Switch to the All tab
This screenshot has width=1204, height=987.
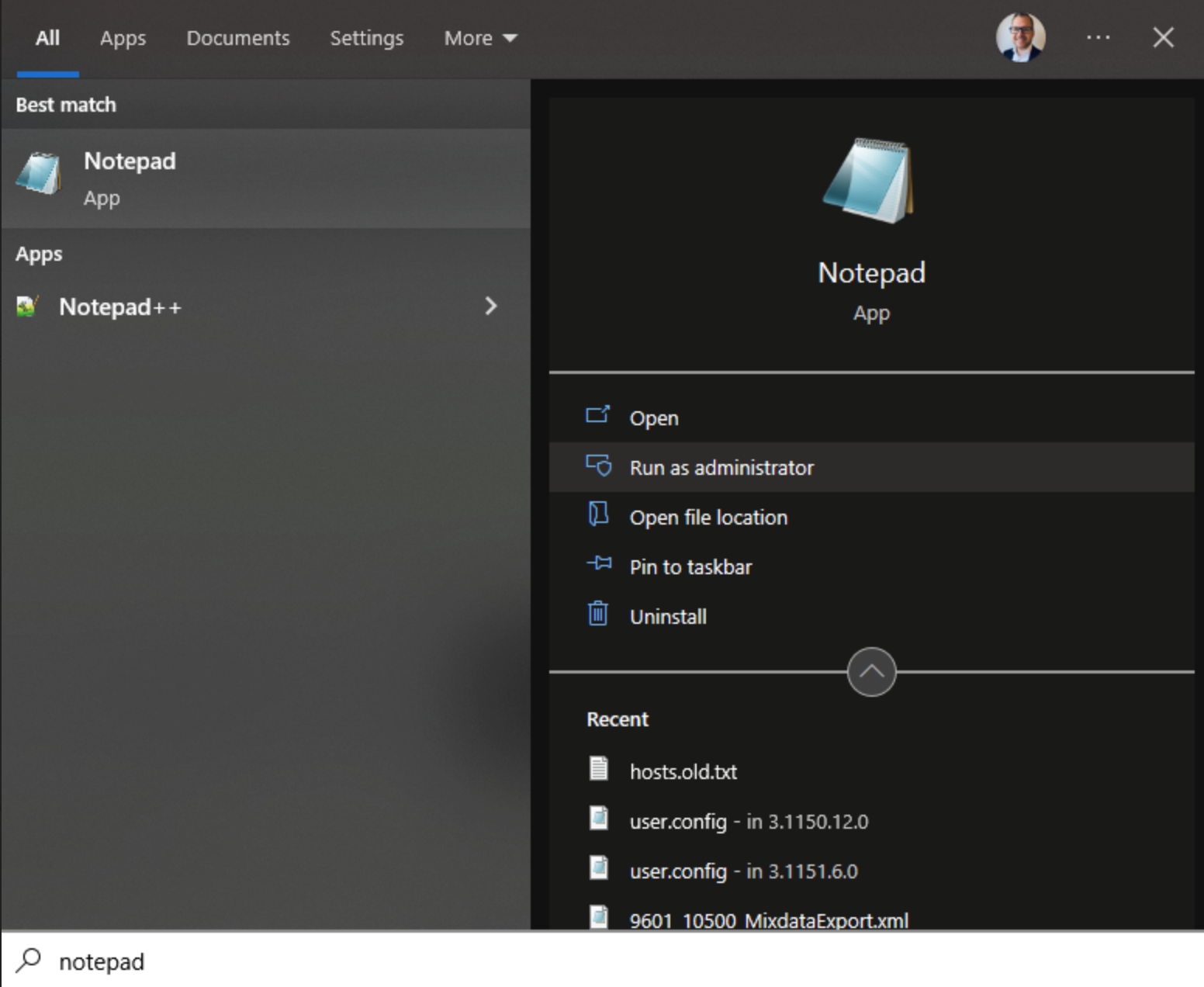pyautogui.click(x=47, y=38)
